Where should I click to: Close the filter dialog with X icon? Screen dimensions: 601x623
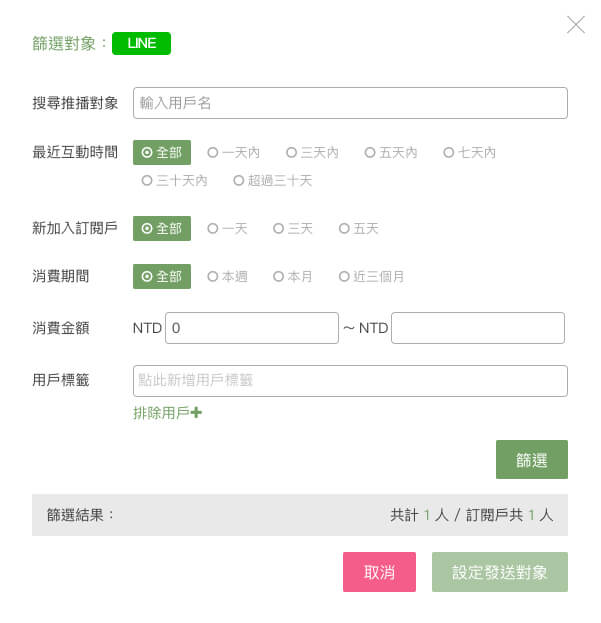point(576,25)
